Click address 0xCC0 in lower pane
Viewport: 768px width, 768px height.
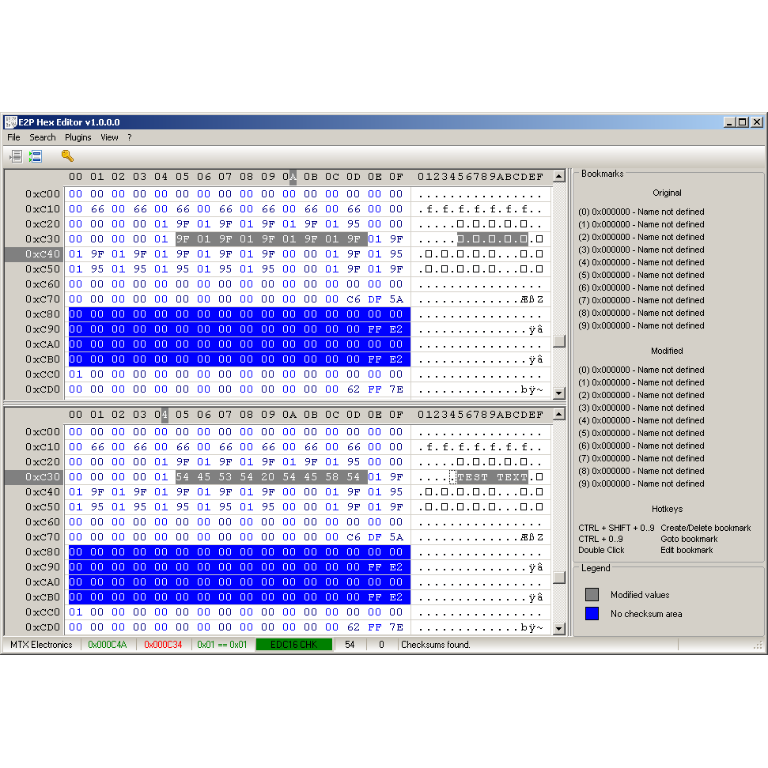[43, 612]
